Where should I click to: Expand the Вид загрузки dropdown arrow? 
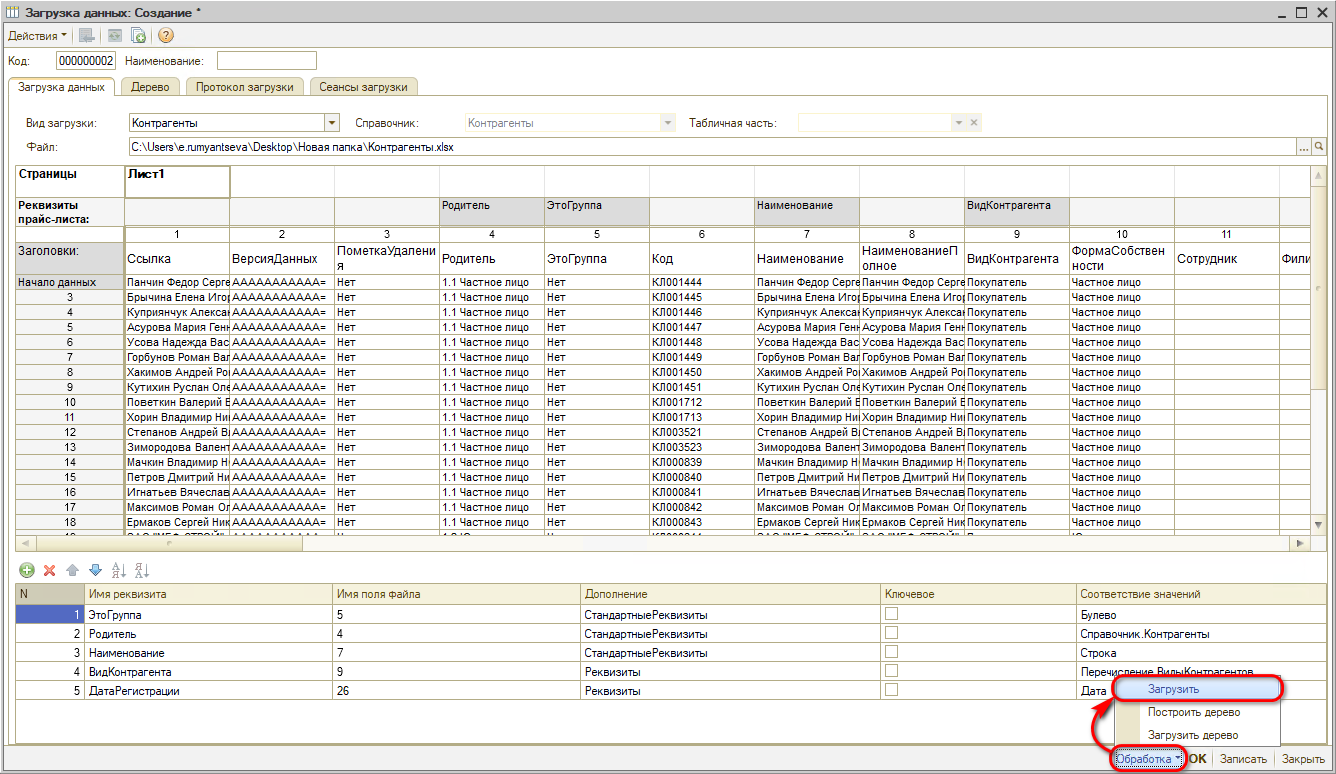click(x=332, y=123)
